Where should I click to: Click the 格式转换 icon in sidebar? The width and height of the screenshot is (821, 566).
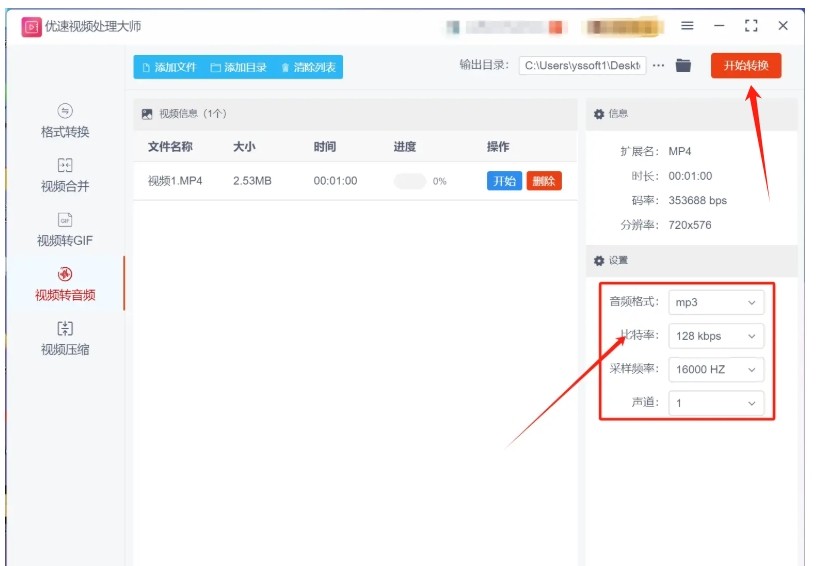[x=65, y=111]
